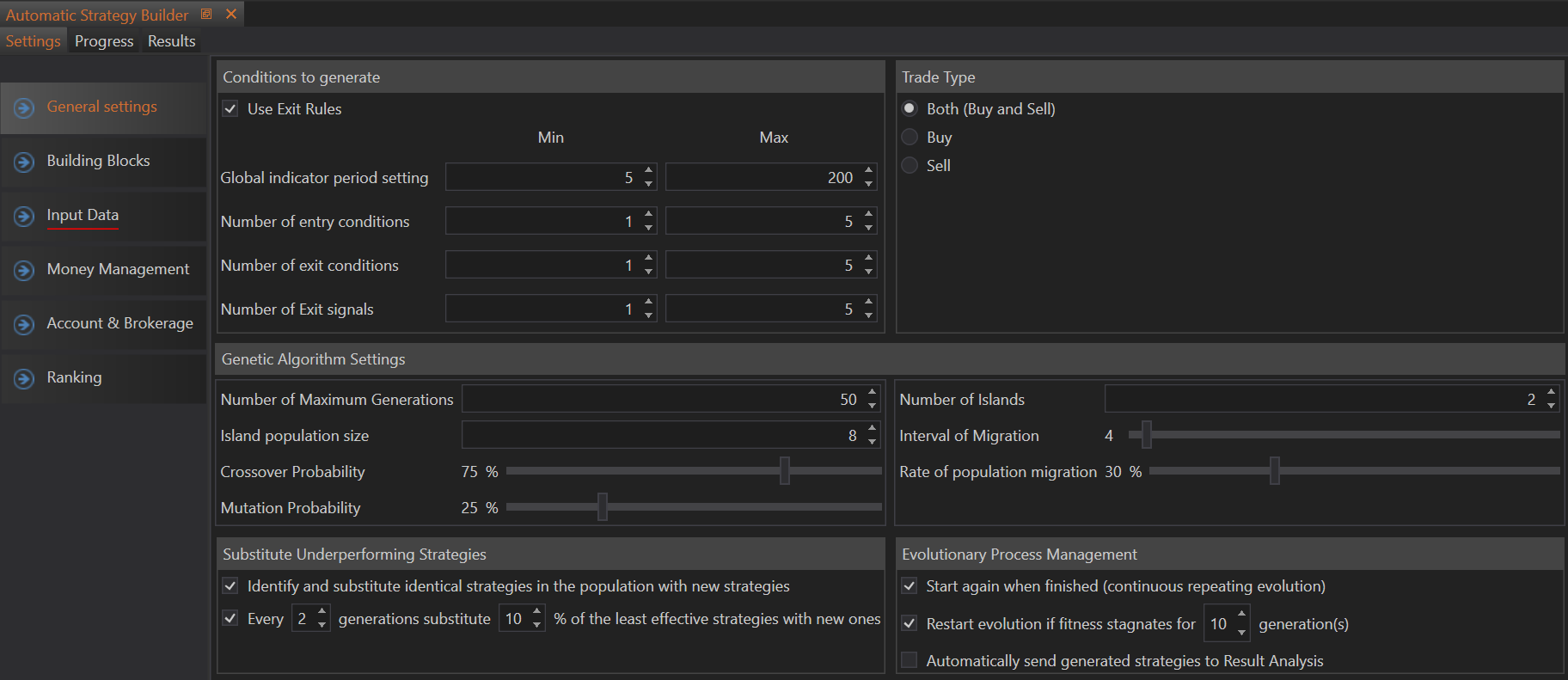Click the arrow icon beside Building Blocks
1568x680 pixels.
tap(24, 162)
